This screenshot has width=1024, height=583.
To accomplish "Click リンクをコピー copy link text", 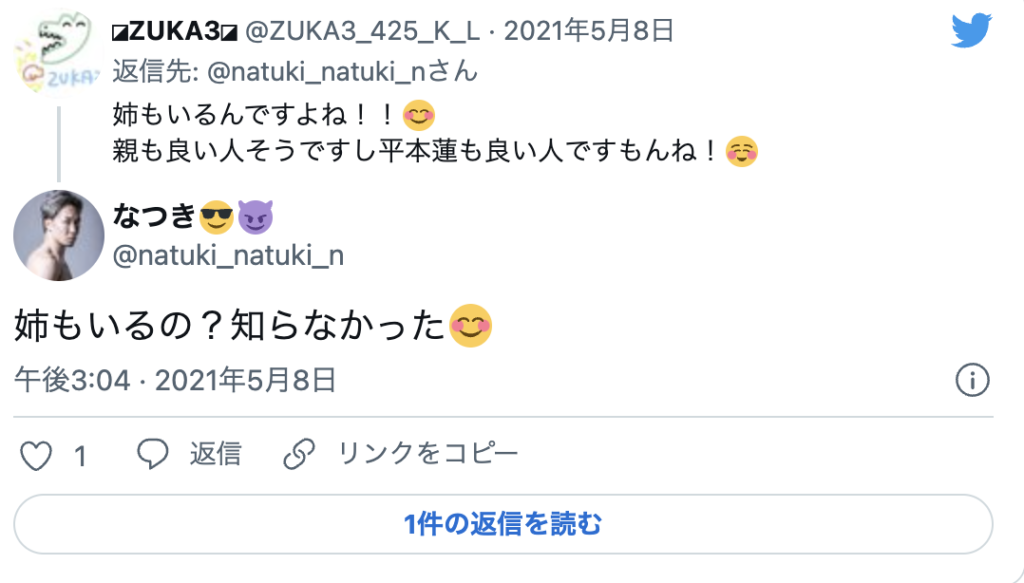I will tap(428, 453).
